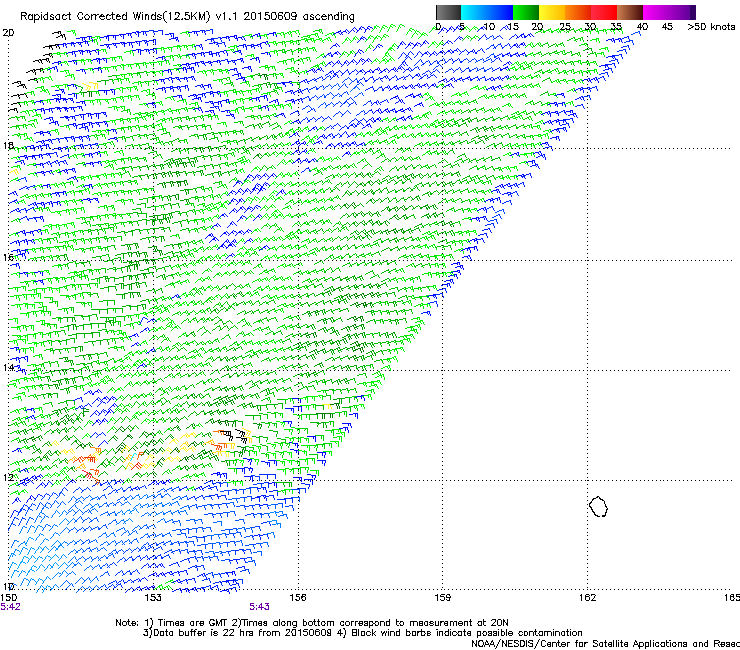The width and height of the screenshot is (740, 650).
Task: Click the brown 35-40 knots legend swatch
Action: pos(630,12)
